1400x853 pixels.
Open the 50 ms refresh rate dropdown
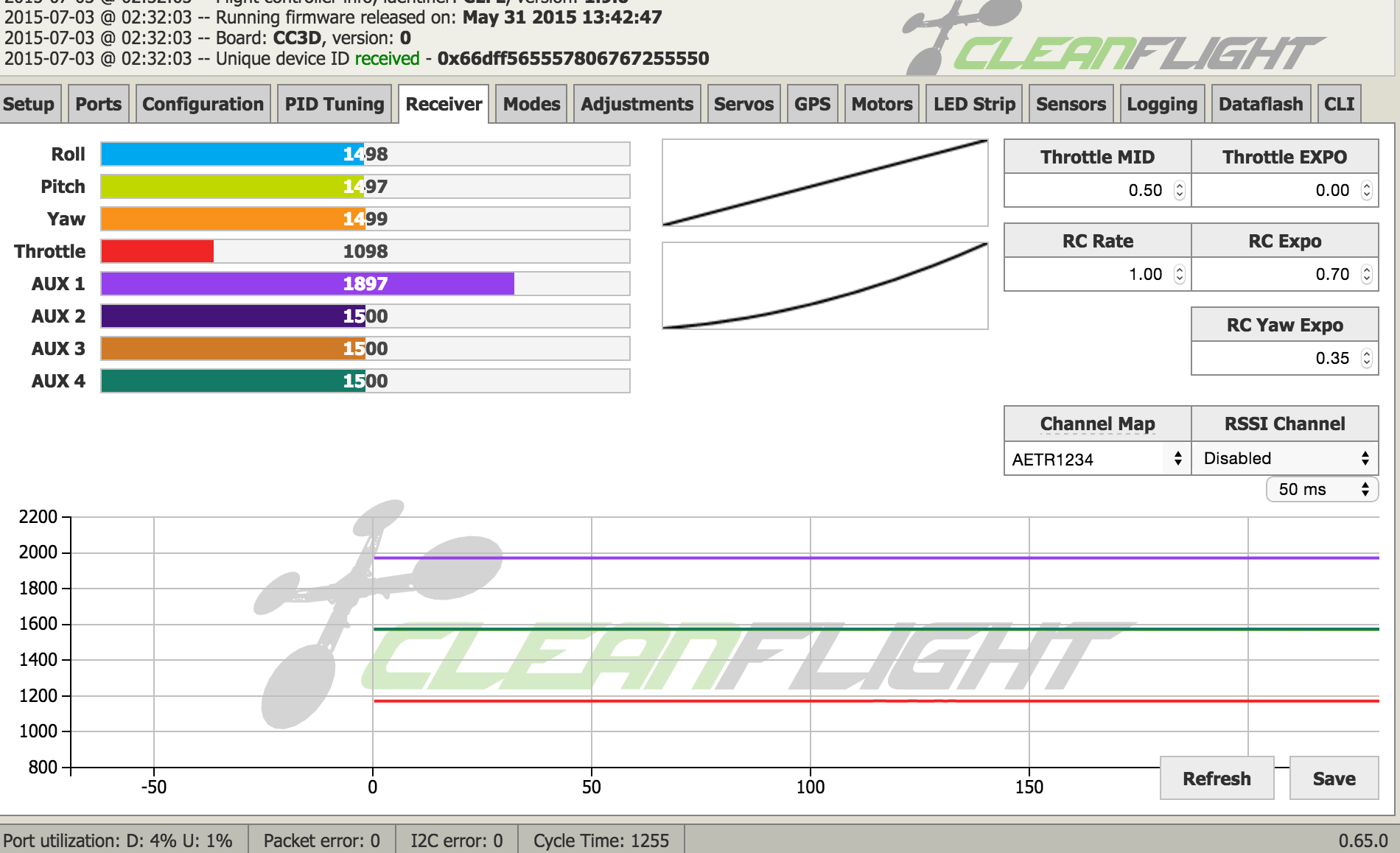coord(1322,489)
